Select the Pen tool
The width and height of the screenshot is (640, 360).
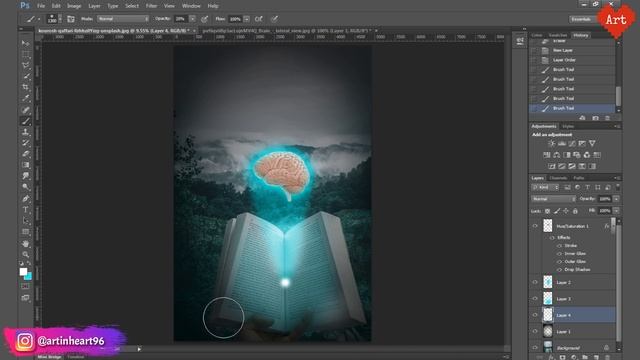26,198
